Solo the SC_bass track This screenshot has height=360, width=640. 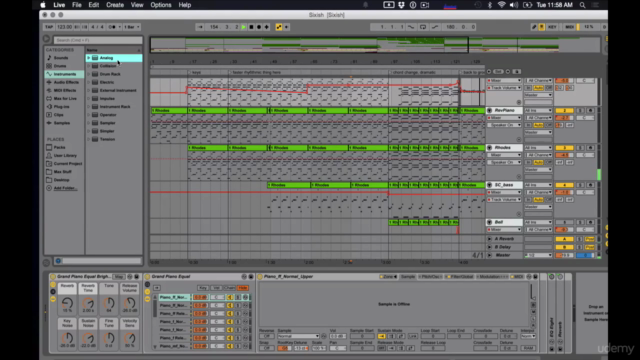(580, 185)
